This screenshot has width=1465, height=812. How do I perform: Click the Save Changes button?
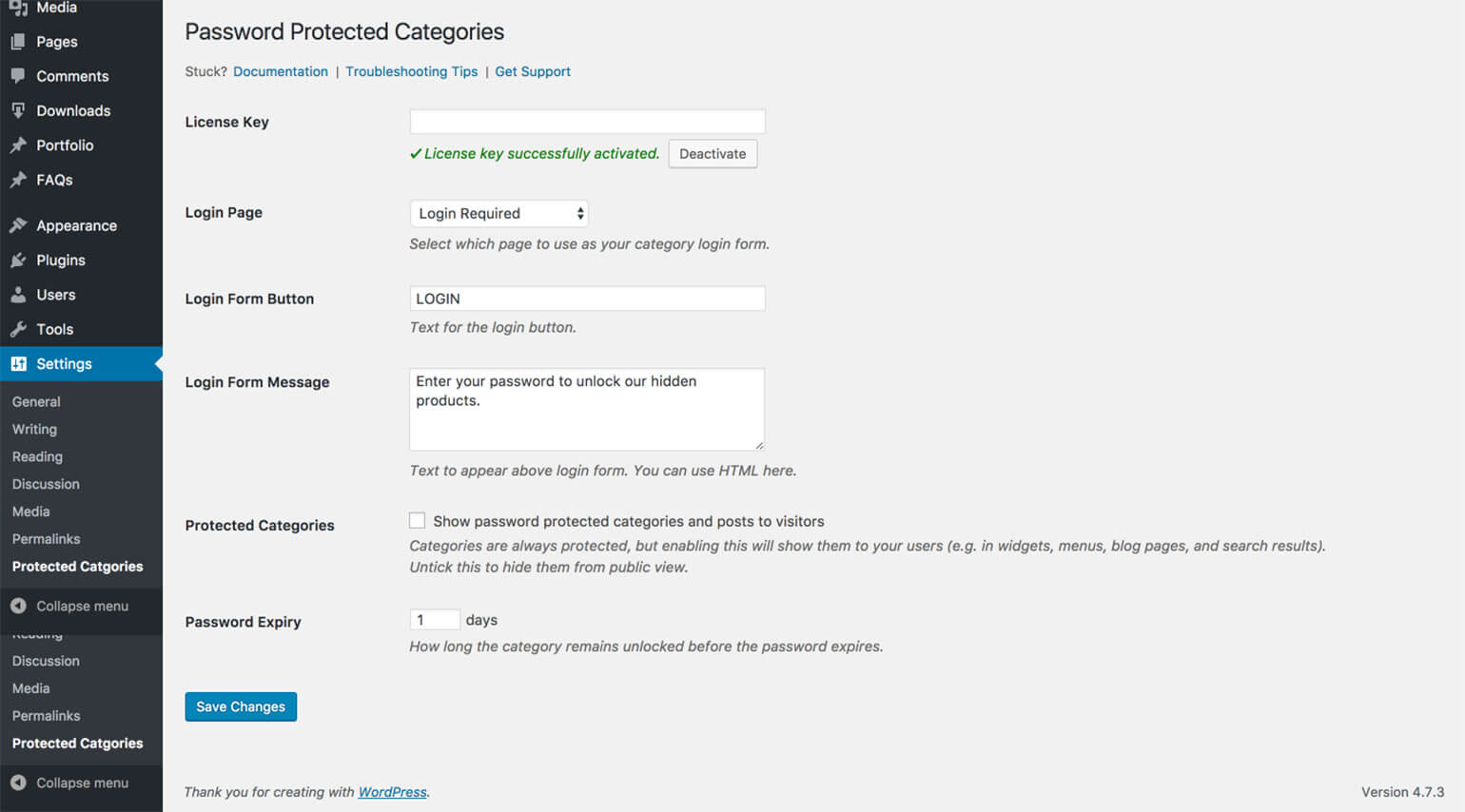click(x=241, y=706)
